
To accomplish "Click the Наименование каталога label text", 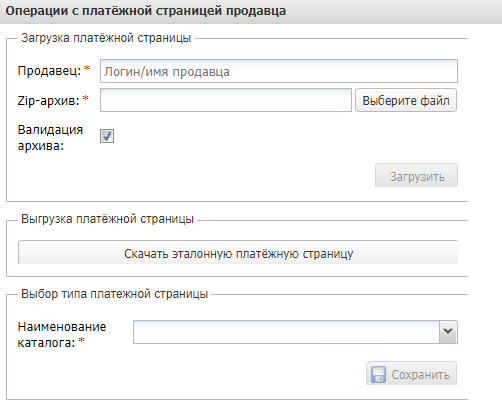I will point(62,334).
